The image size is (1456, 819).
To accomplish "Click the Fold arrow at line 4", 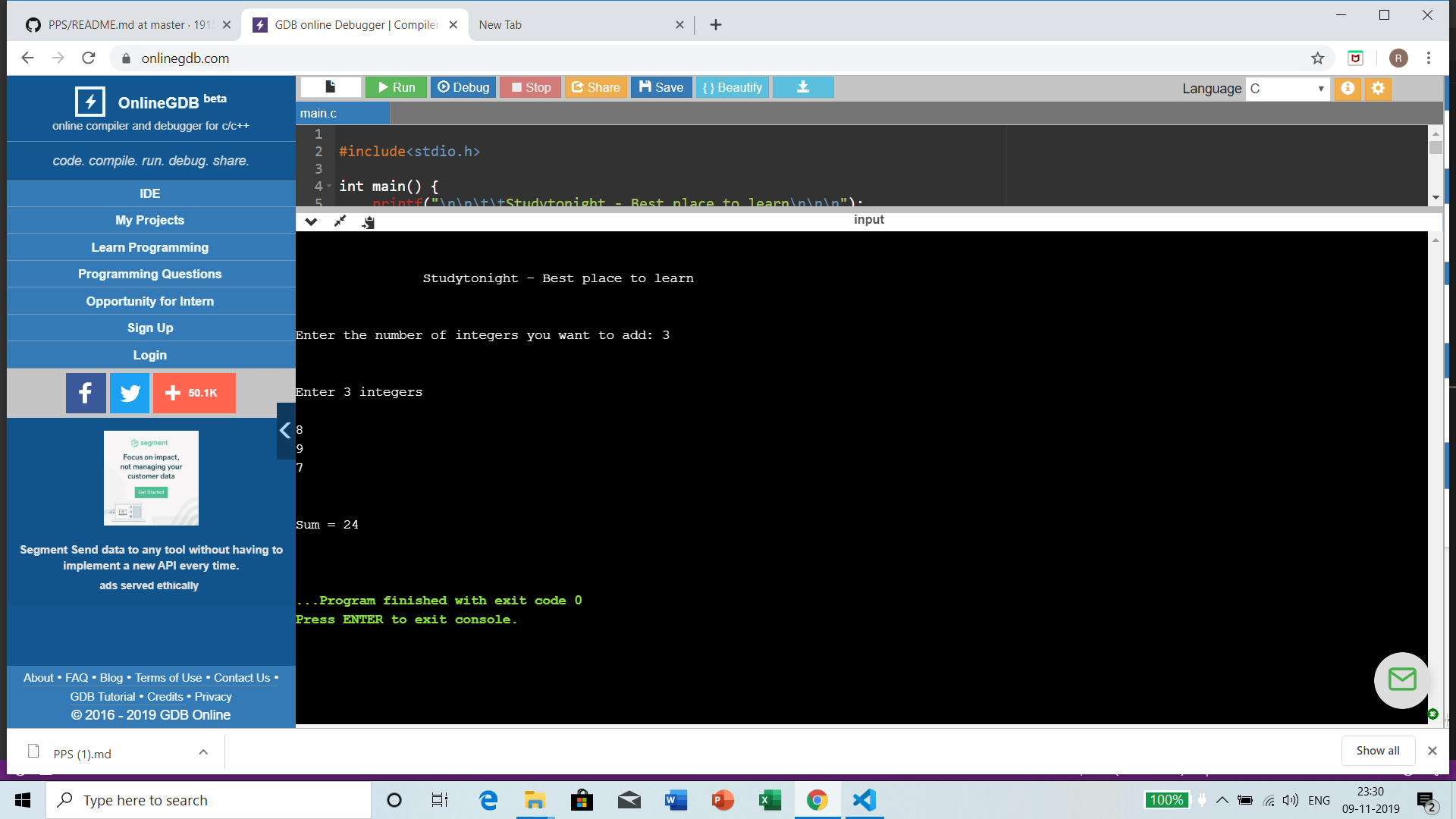I will 330,186.
